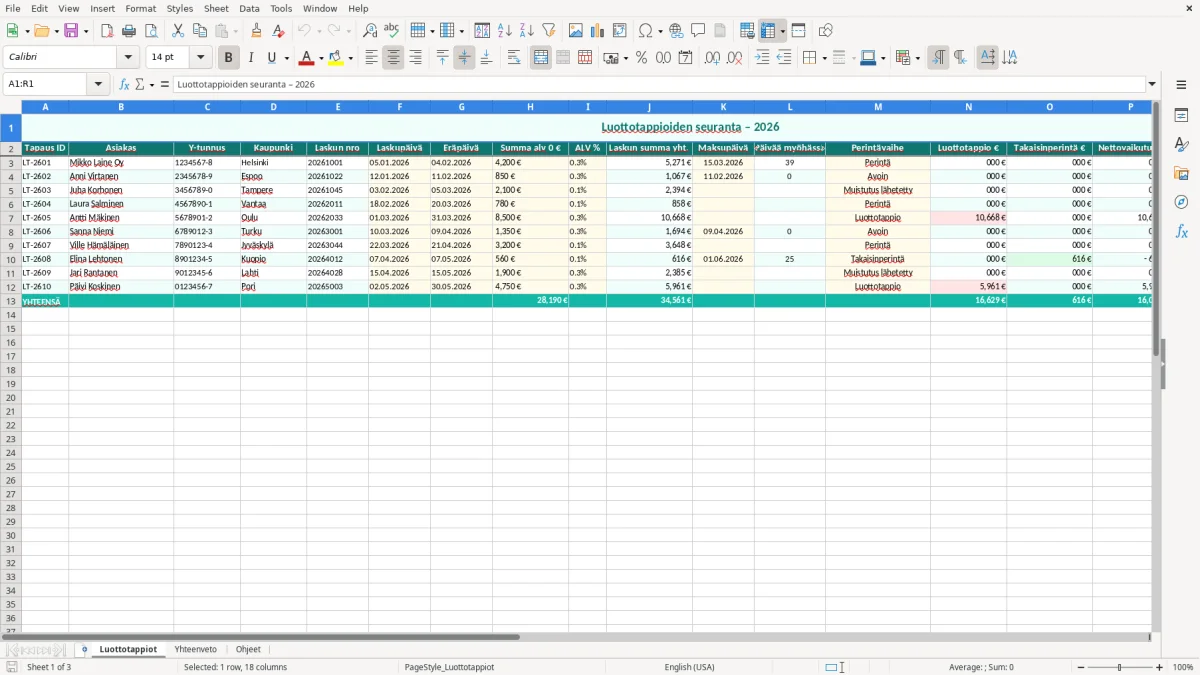This screenshot has width=1200, height=675.
Task: Open the Data menu
Action: click(x=249, y=8)
